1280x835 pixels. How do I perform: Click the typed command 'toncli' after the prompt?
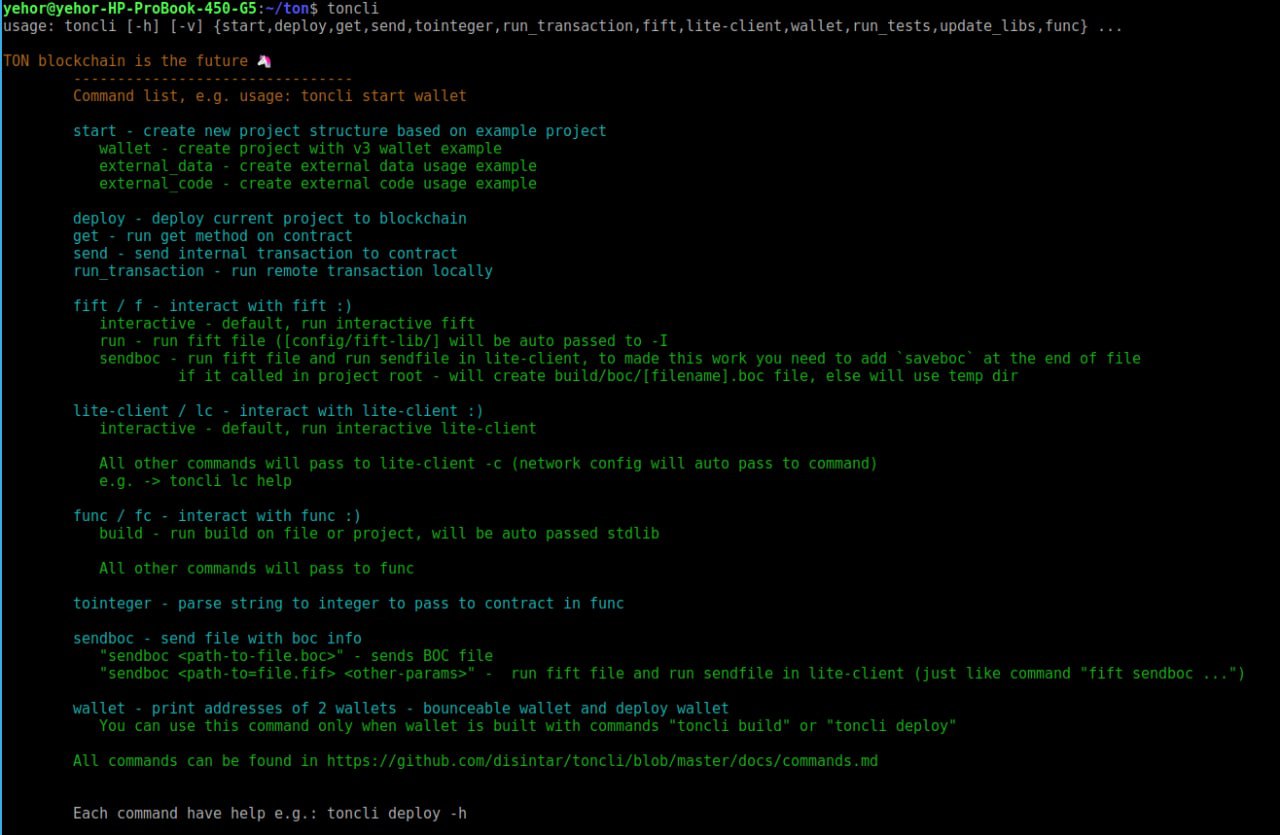[x=353, y=8]
